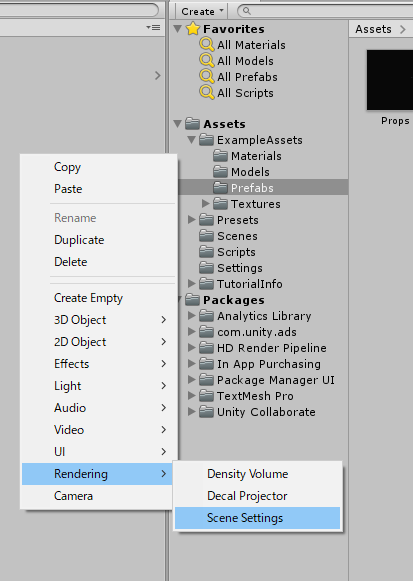
Task: Select the Settings folder icon
Action: tap(206, 267)
